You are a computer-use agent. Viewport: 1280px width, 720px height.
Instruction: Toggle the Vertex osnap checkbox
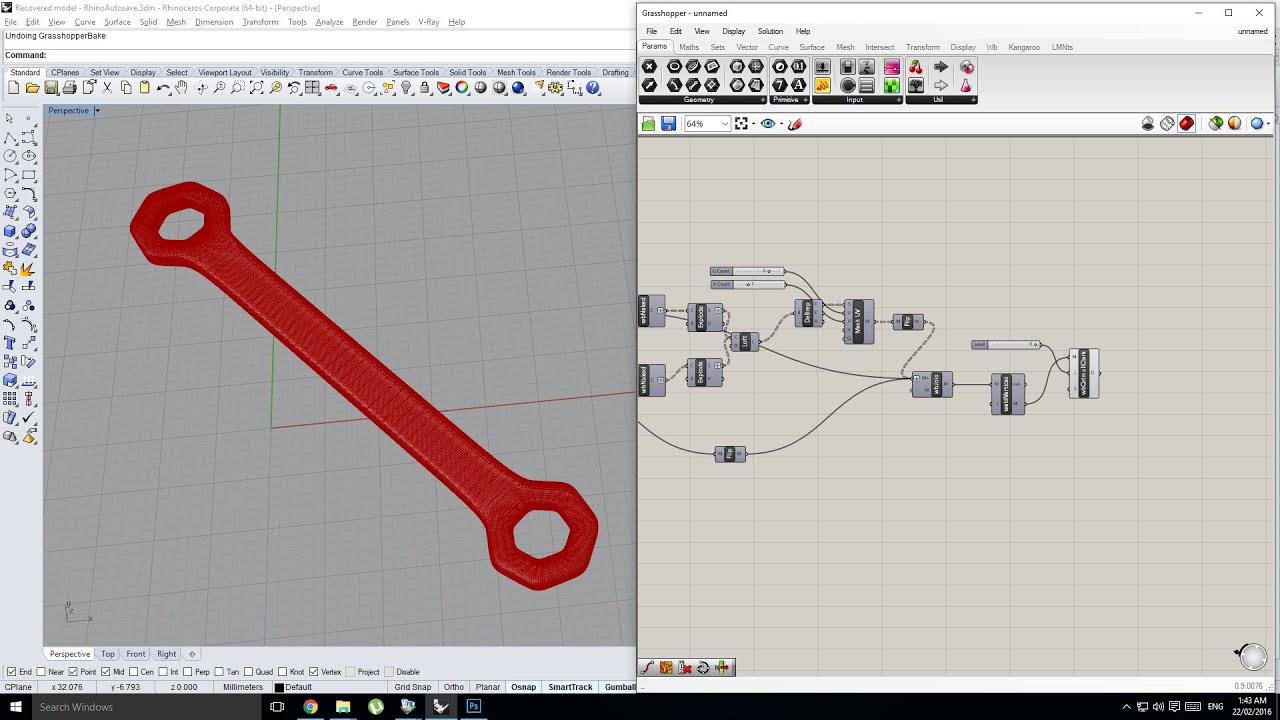point(314,672)
